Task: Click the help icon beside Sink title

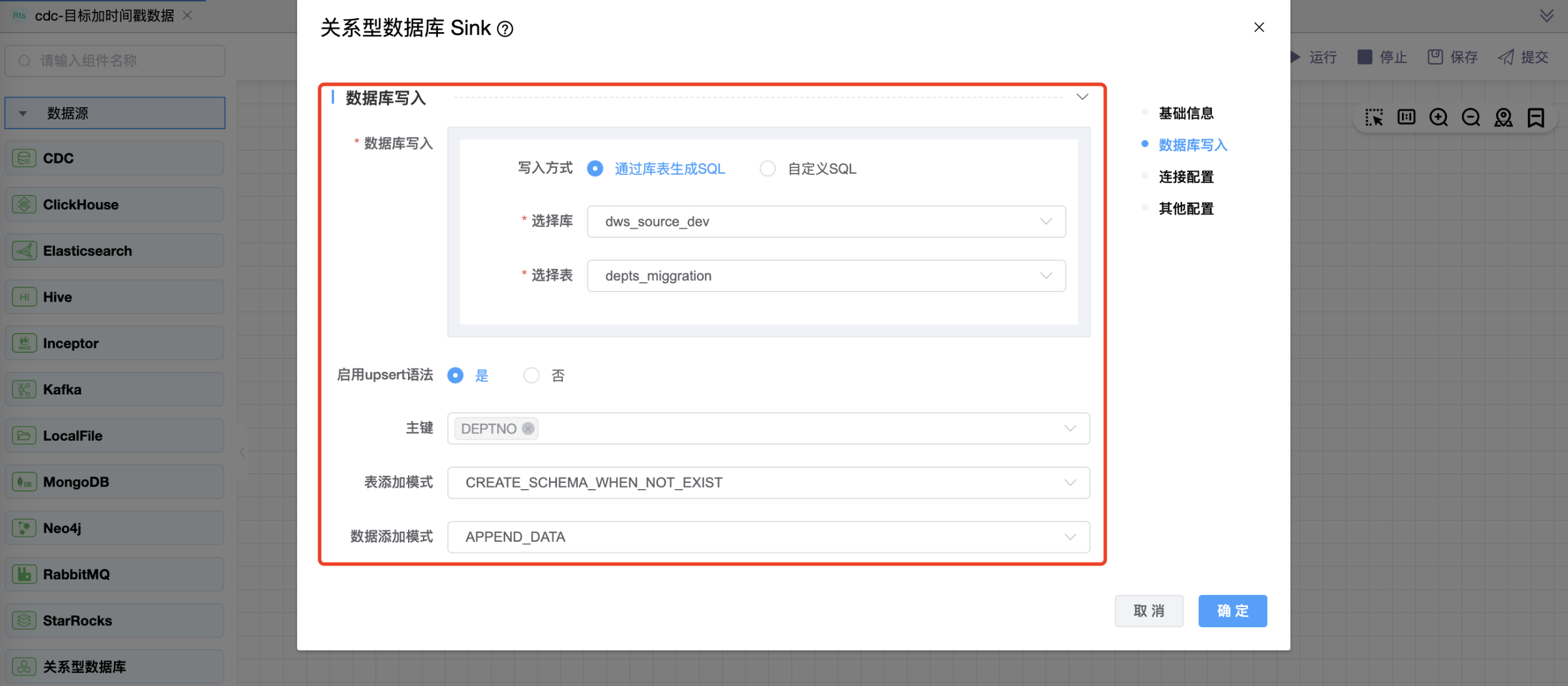Action: 505,29
